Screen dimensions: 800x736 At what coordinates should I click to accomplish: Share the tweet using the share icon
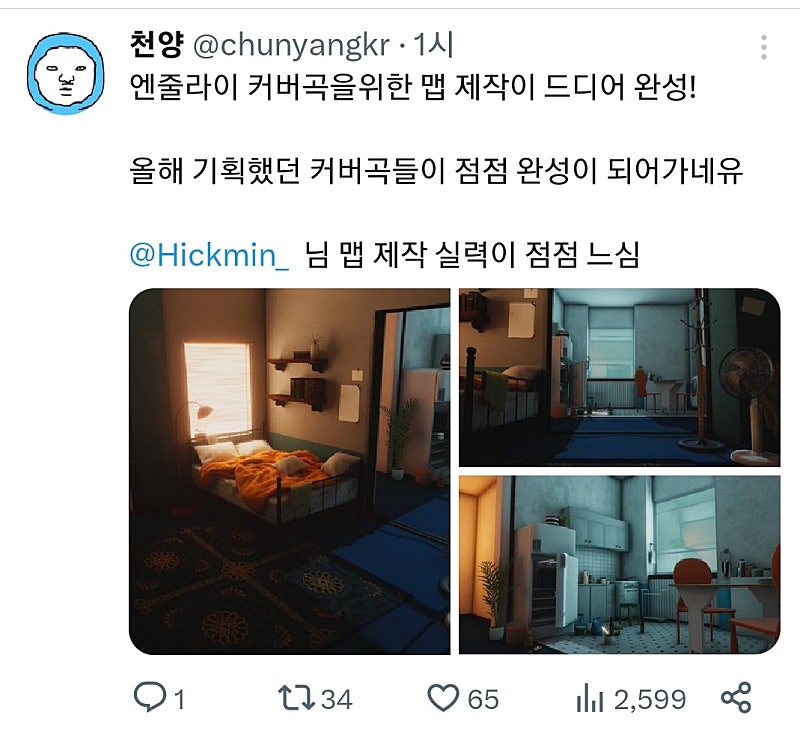pos(736,697)
